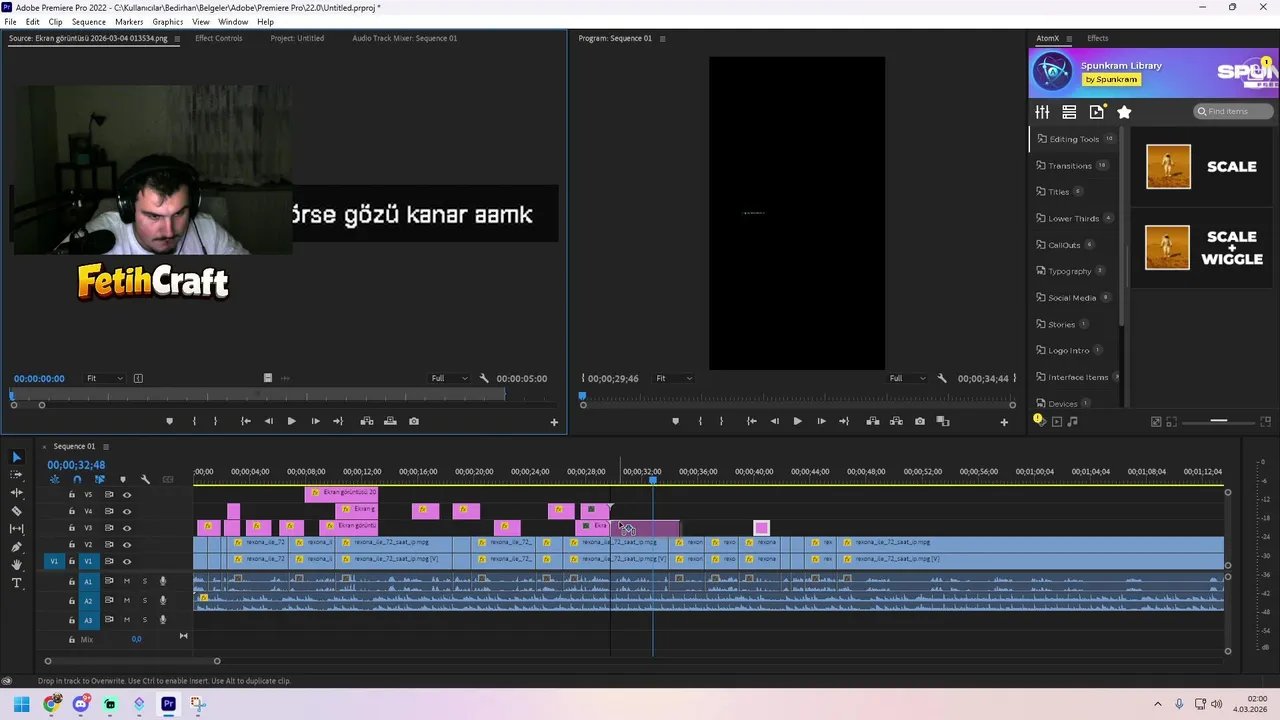This screenshot has height=720, width=1280.
Task: Add marker in timeline panel
Action: click(123, 480)
